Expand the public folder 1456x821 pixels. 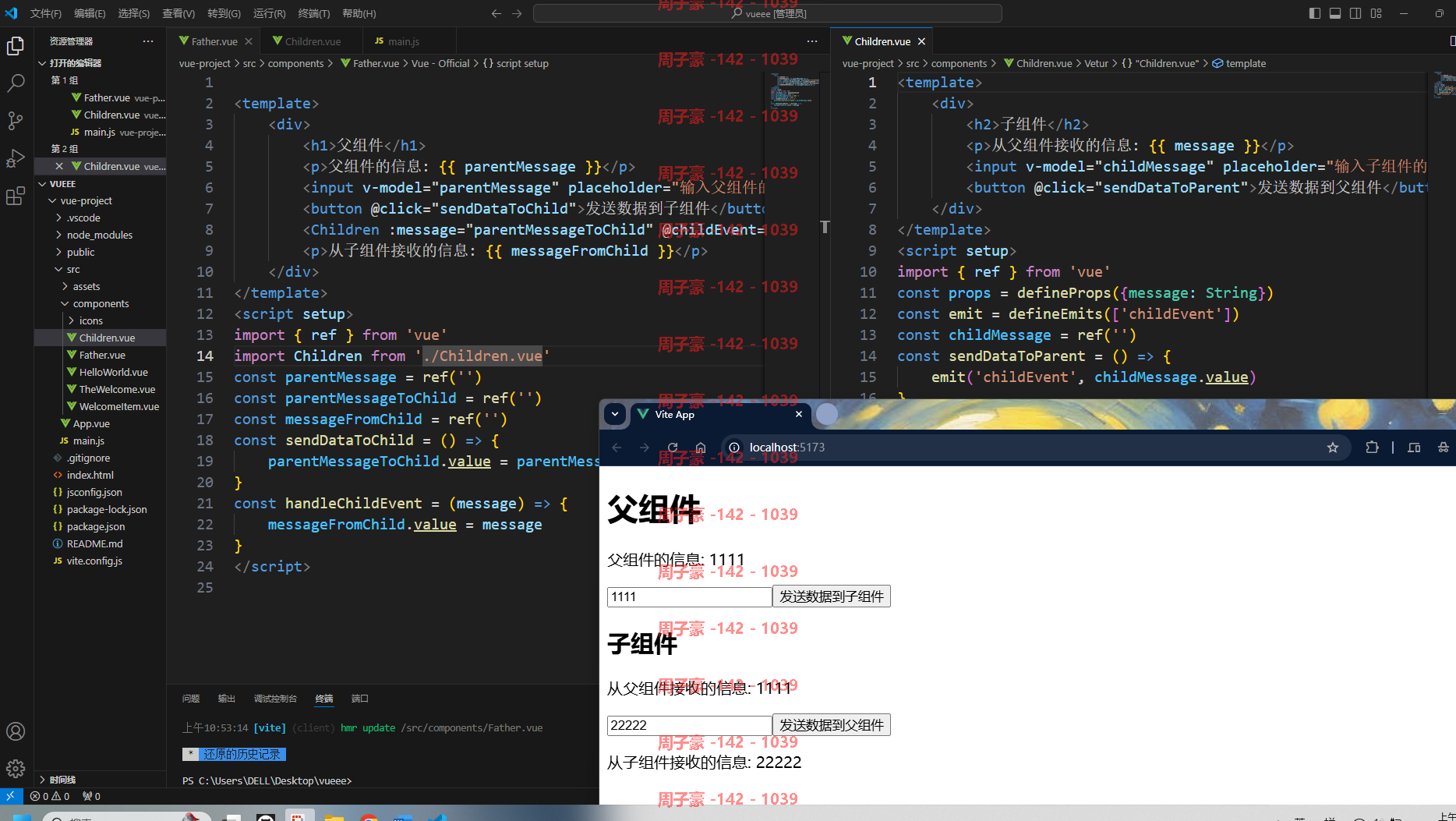coord(100,252)
